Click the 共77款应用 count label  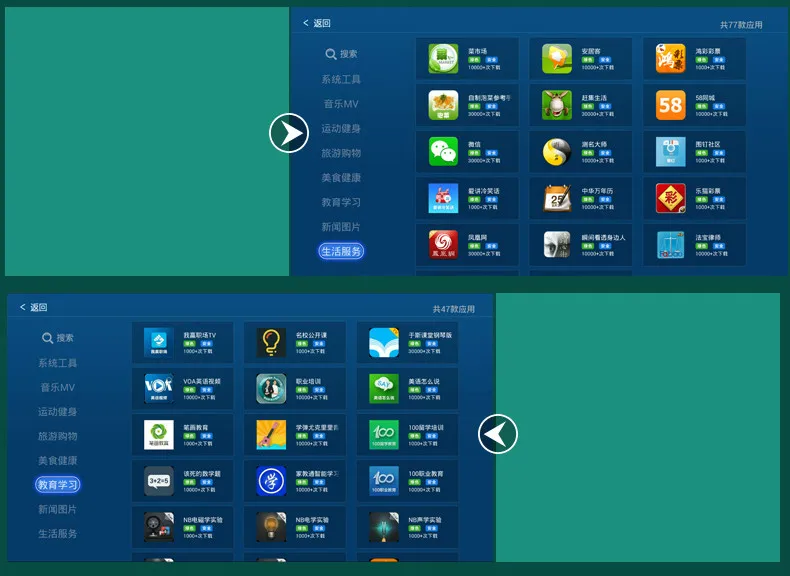tap(741, 25)
